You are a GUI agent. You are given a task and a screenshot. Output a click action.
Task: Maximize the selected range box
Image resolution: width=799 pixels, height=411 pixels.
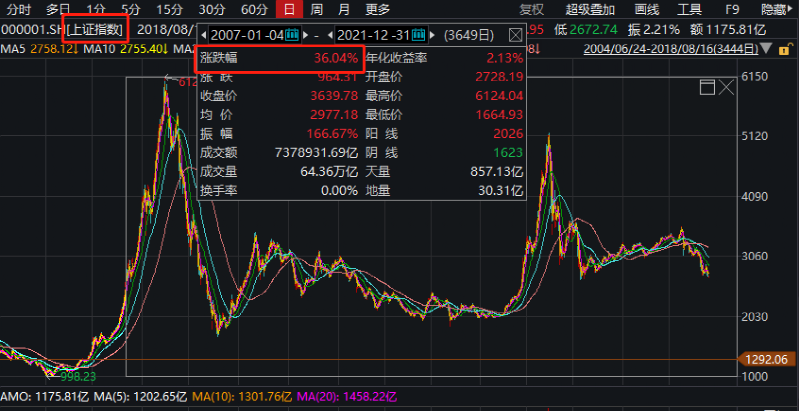click(709, 89)
